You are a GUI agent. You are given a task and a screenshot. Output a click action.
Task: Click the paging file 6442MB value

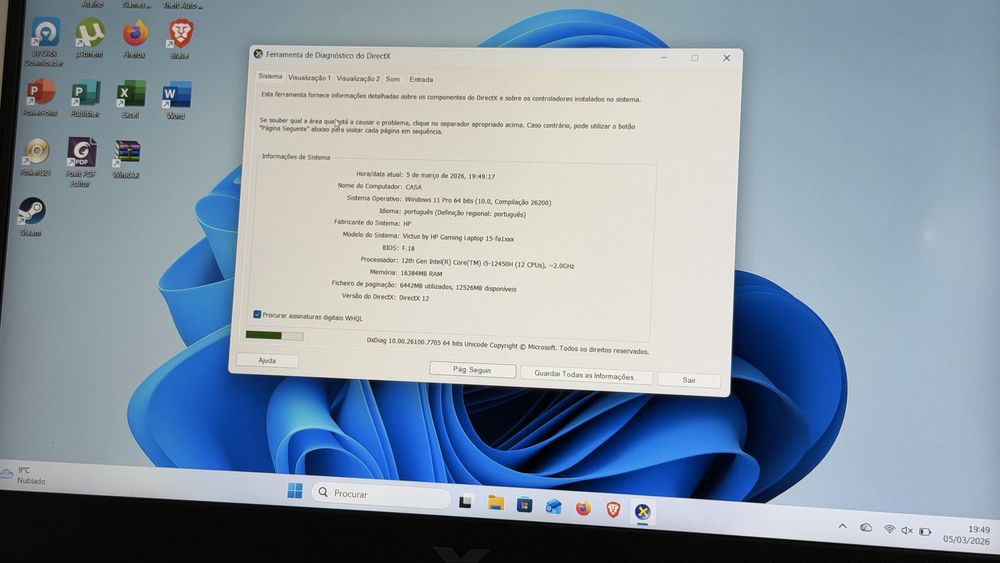click(458, 287)
